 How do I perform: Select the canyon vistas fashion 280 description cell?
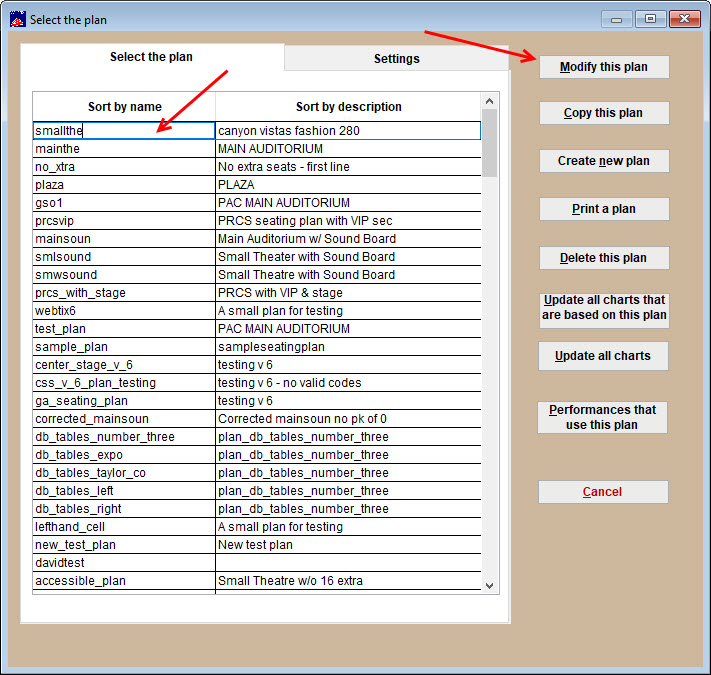[x=348, y=131]
